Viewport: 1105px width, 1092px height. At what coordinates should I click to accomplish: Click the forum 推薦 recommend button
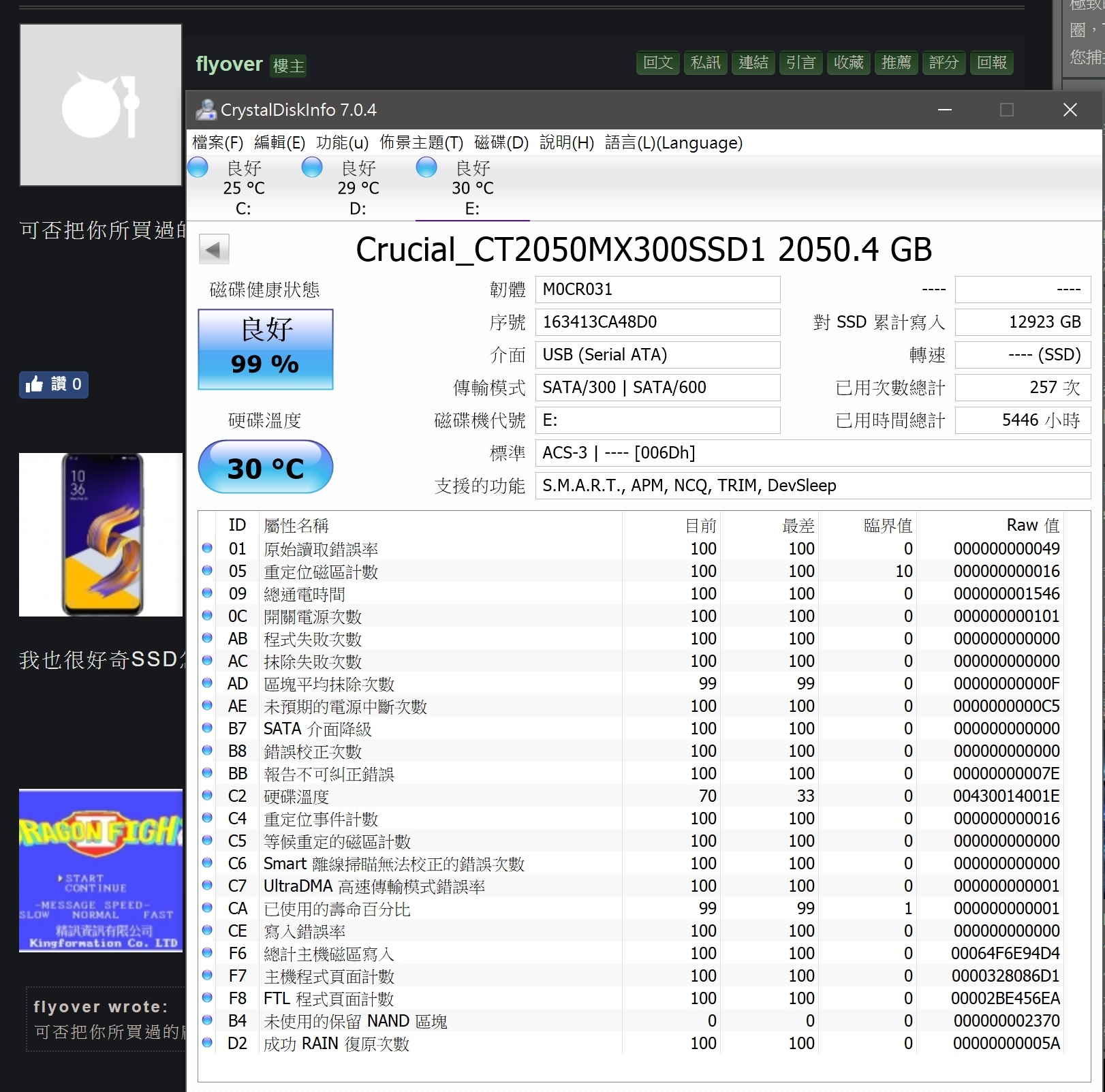[x=896, y=63]
